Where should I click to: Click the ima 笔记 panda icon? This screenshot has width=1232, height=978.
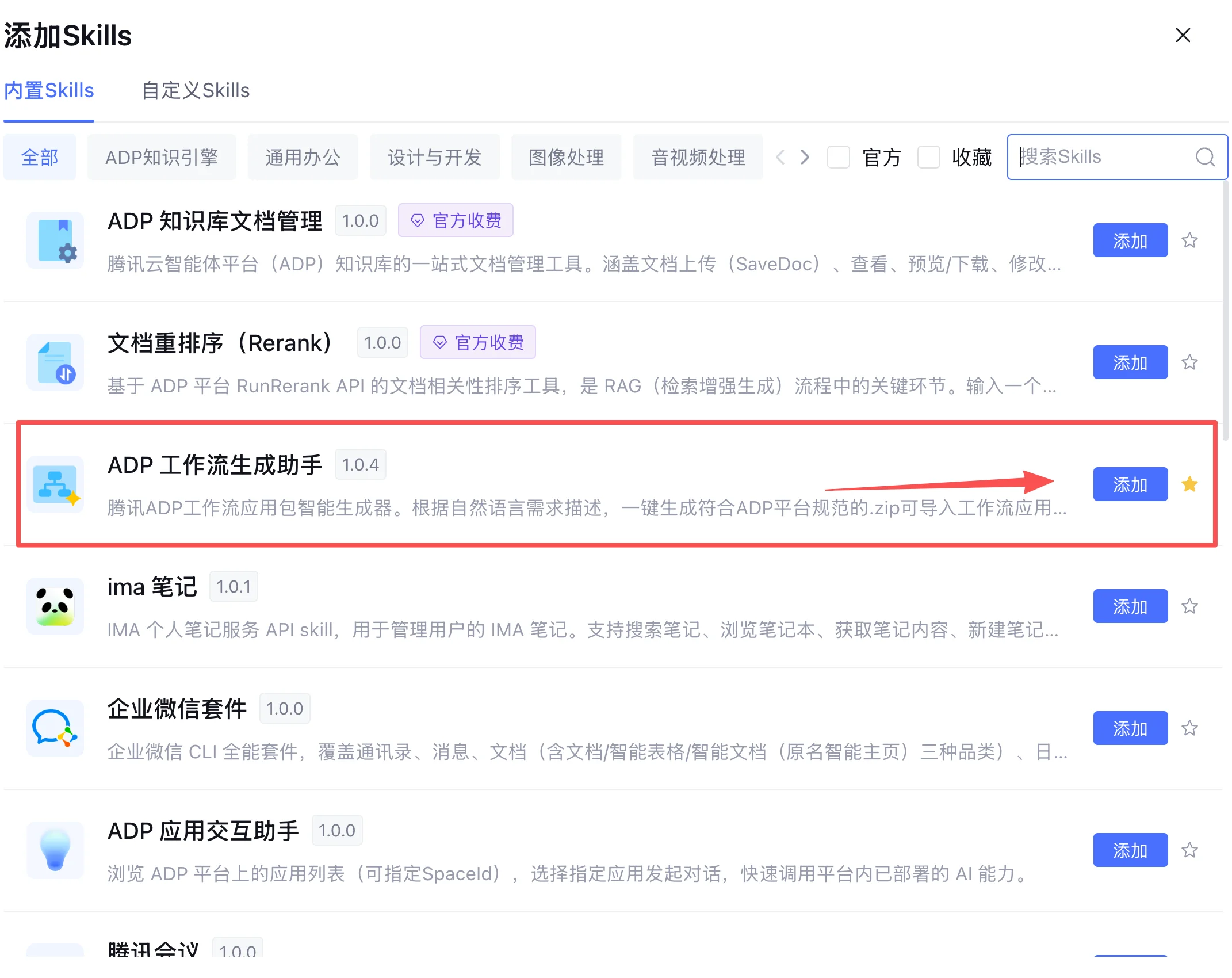pos(55,606)
